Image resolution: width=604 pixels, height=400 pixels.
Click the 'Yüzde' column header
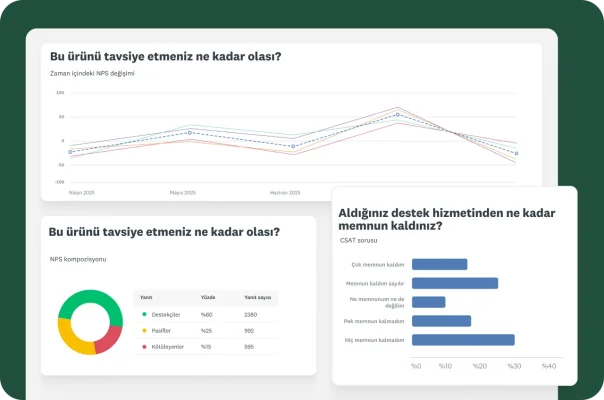[x=208, y=297]
